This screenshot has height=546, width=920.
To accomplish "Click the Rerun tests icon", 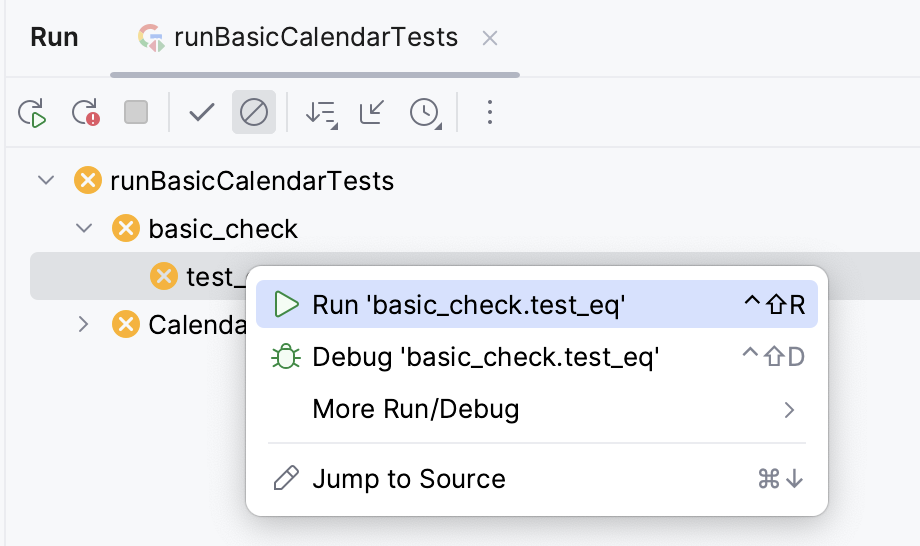I will click(x=33, y=112).
